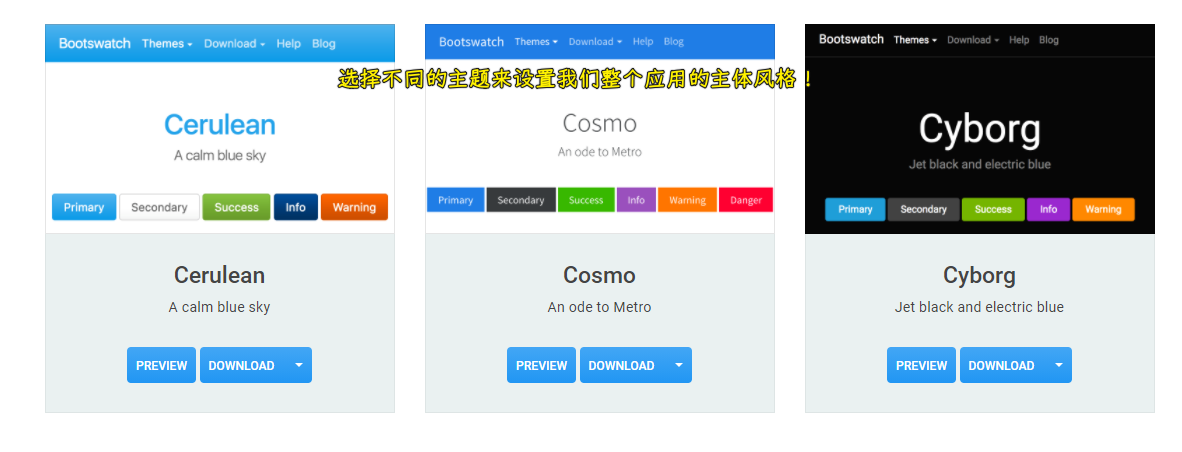Click Blog in Cyborg preview navbar
Image resolution: width=1182 pixels, height=452 pixels.
1049,40
